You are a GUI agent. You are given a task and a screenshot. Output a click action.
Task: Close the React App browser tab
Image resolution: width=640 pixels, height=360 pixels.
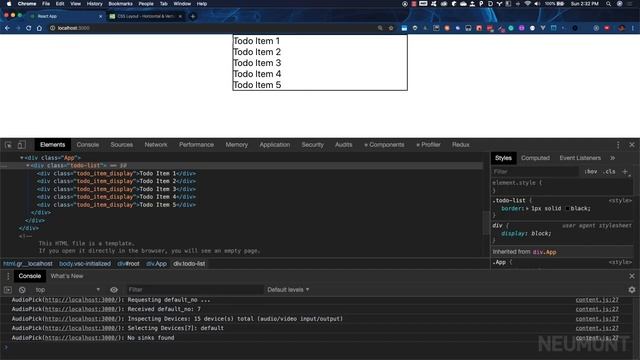(x=101, y=16)
